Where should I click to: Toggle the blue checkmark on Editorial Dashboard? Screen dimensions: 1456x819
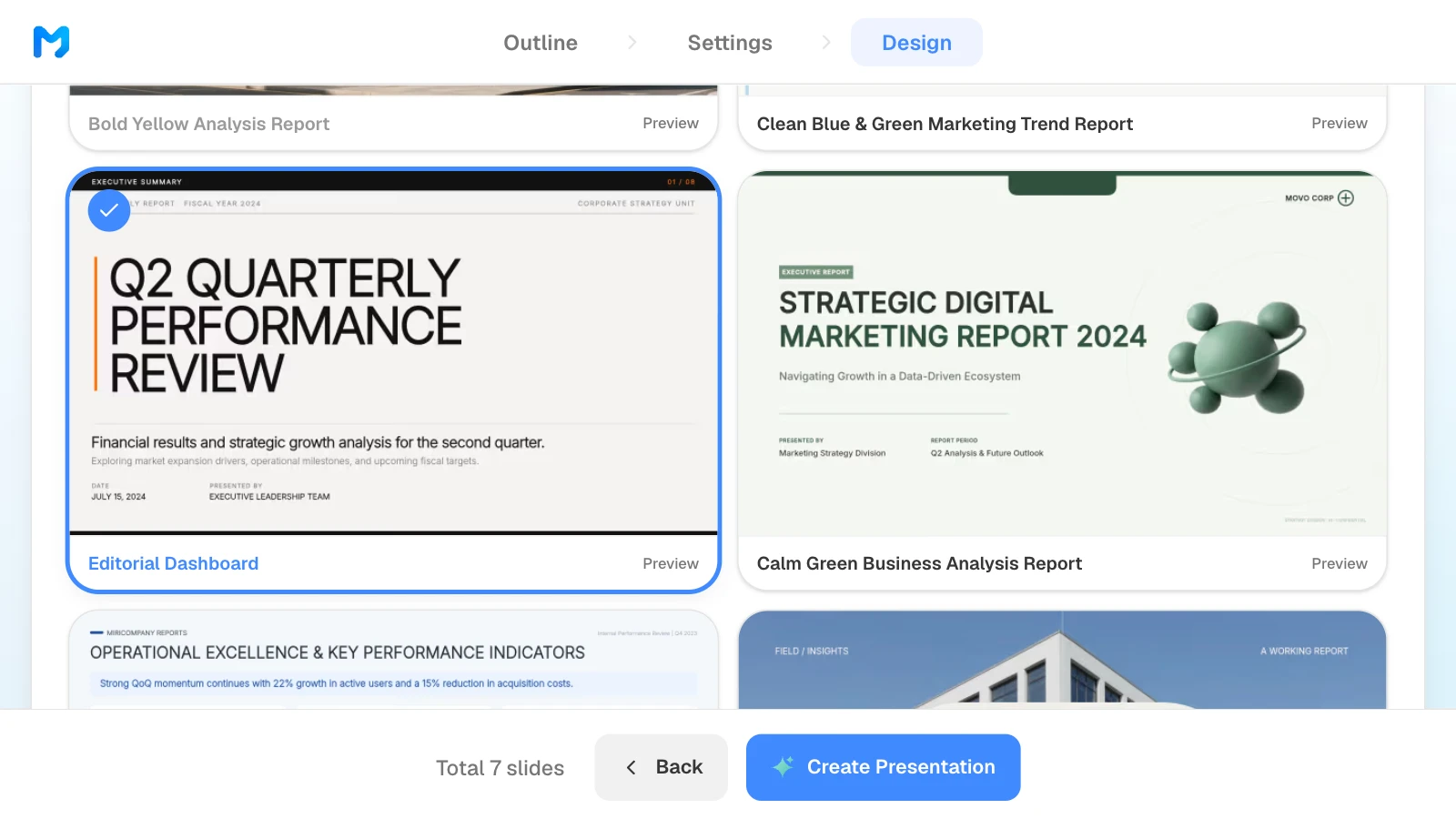[109, 210]
